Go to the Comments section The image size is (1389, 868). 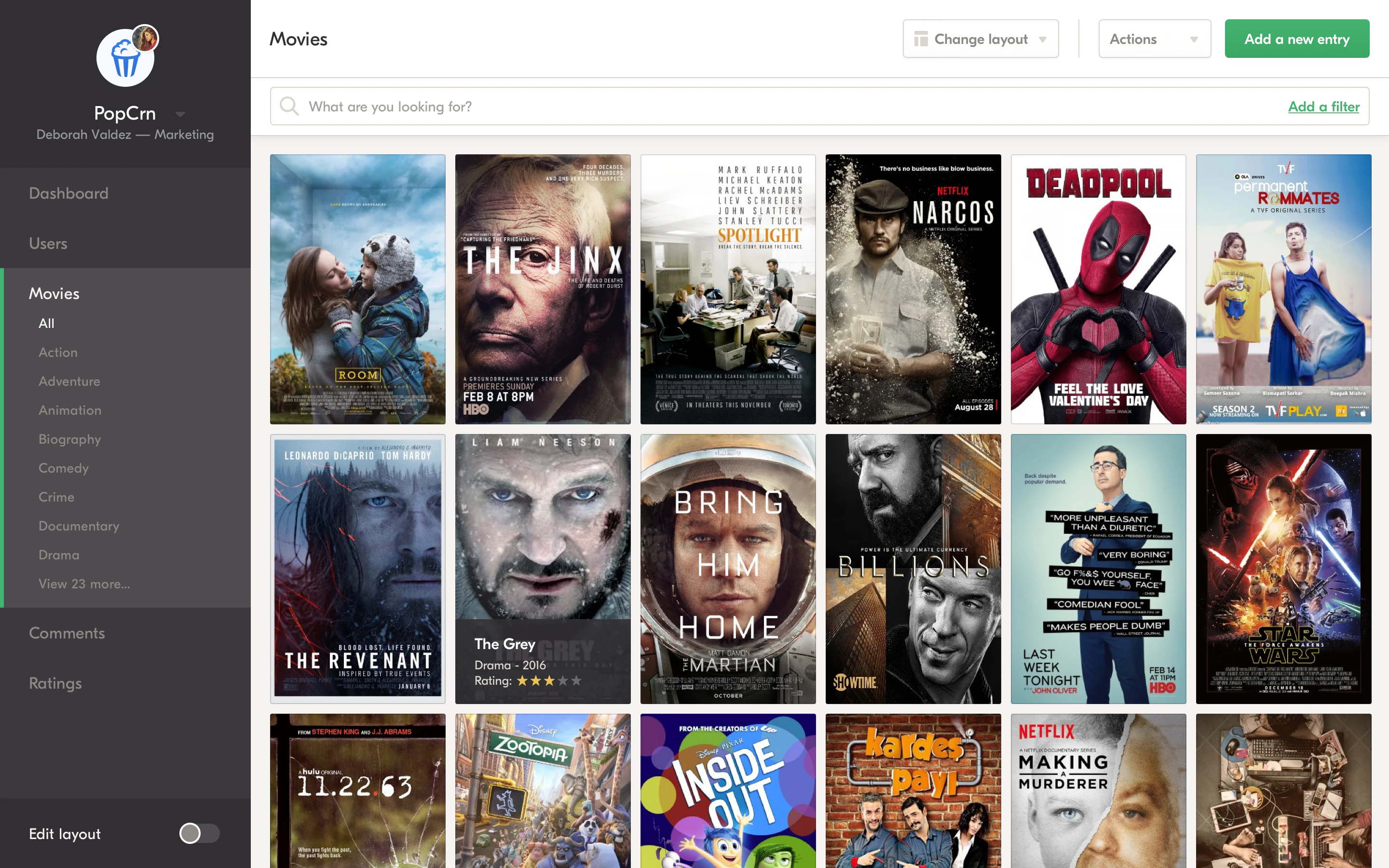67,633
